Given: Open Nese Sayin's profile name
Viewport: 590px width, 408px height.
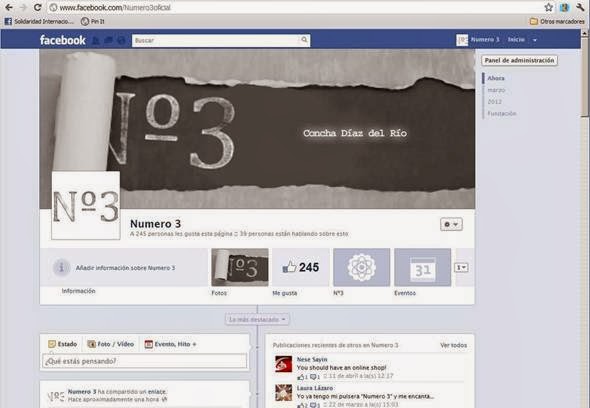Looking at the screenshot, I should coord(312,359).
